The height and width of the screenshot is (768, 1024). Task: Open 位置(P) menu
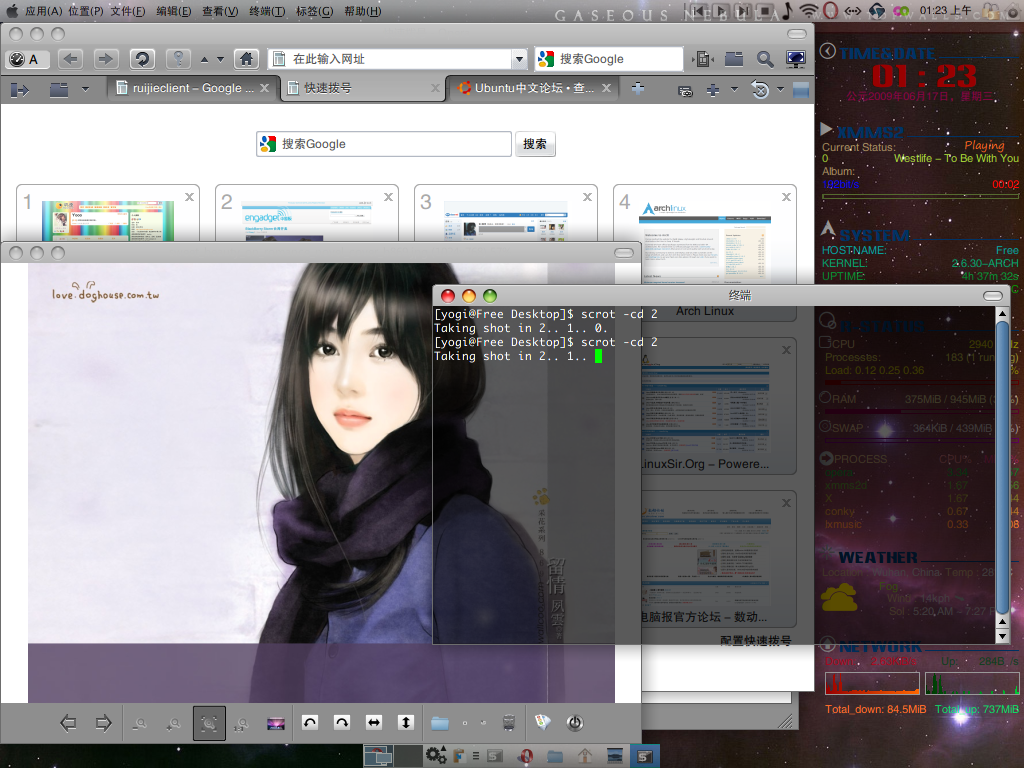pyautogui.click(x=86, y=11)
